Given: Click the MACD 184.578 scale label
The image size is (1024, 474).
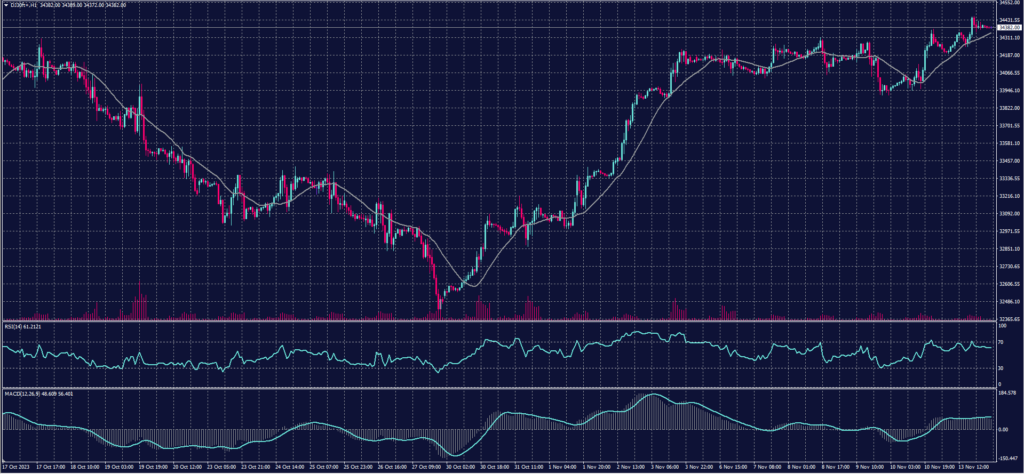Looking at the screenshot, I should pyautogui.click(x=1008, y=393).
